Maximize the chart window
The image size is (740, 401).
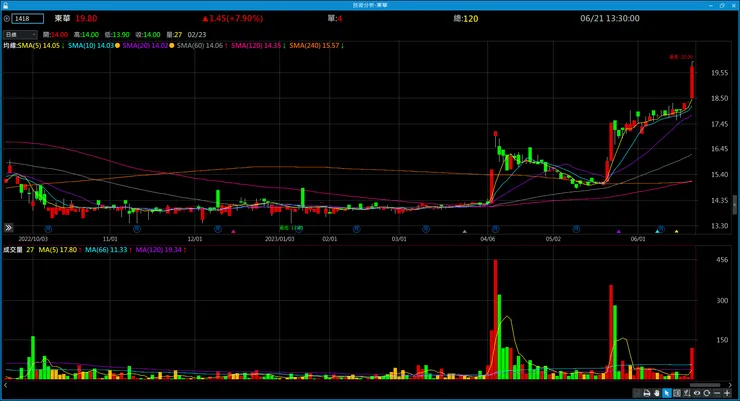pos(722,5)
